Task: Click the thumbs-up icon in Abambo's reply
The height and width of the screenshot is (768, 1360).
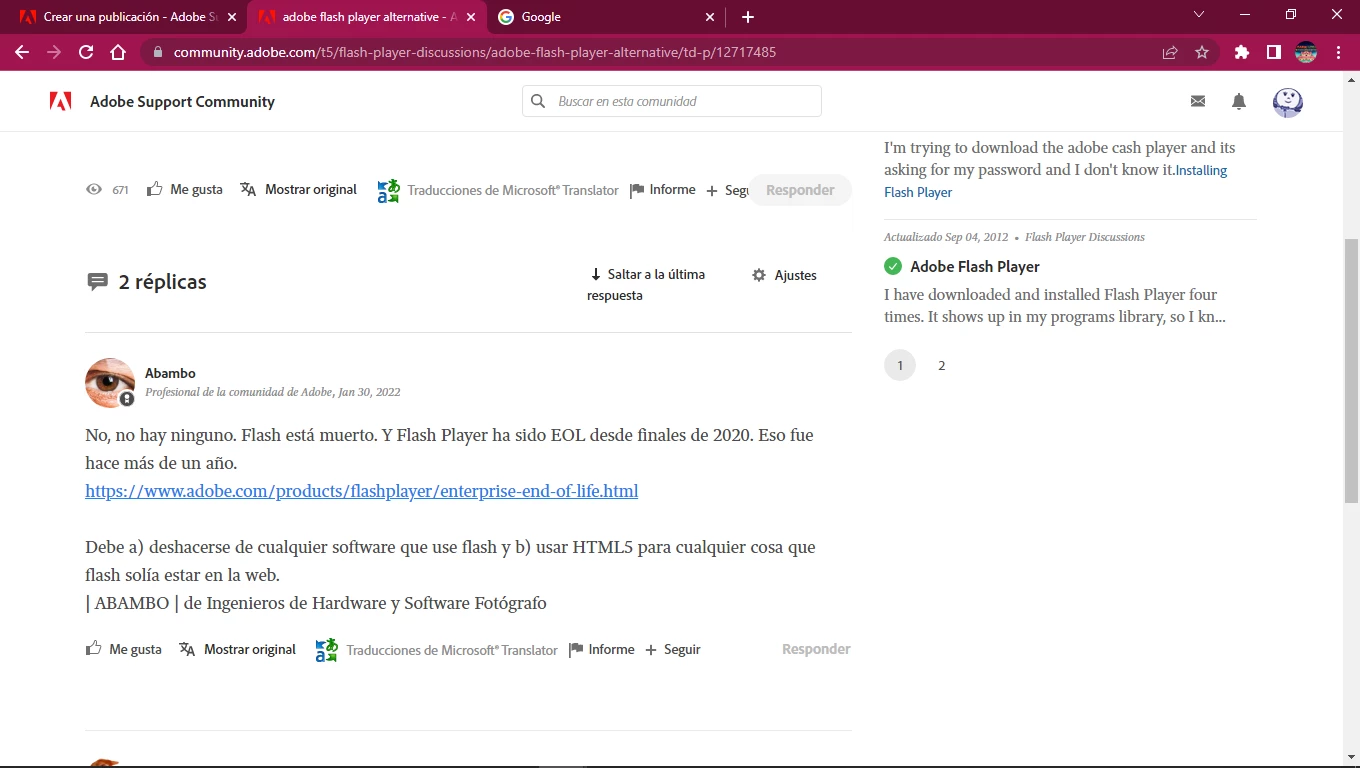Action: coord(94,648)
